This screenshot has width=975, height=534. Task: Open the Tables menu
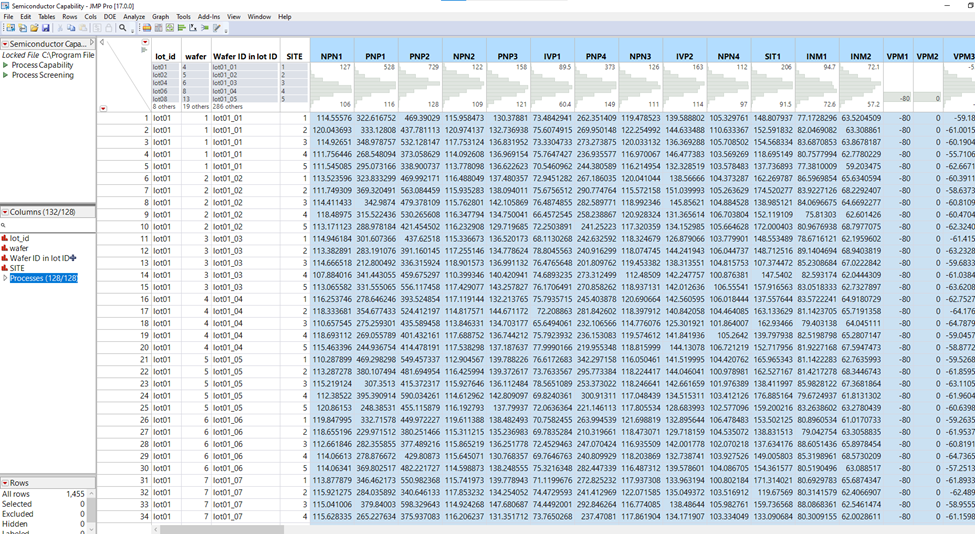tap(47, 17)
